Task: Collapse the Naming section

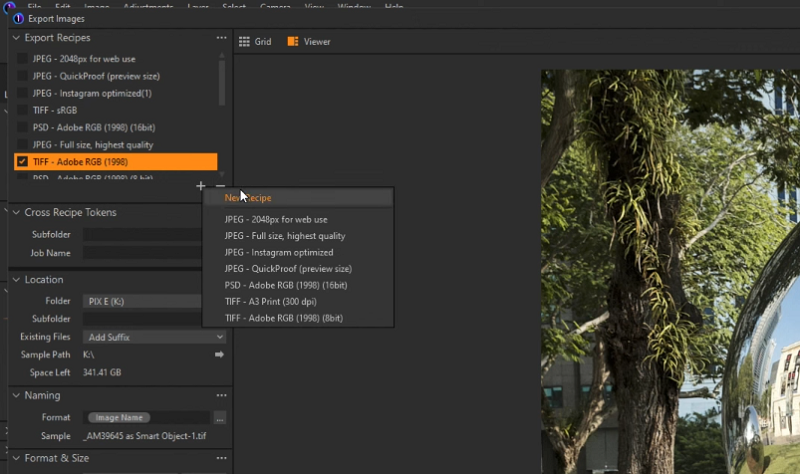Action: tap(16, 395)
